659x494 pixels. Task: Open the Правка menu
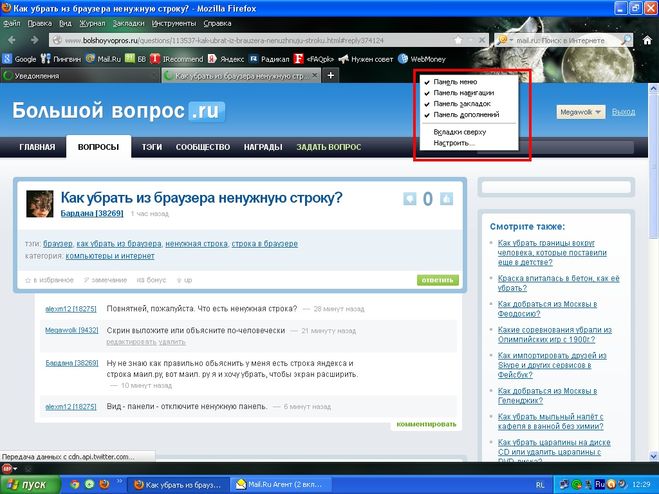[40, 23]
